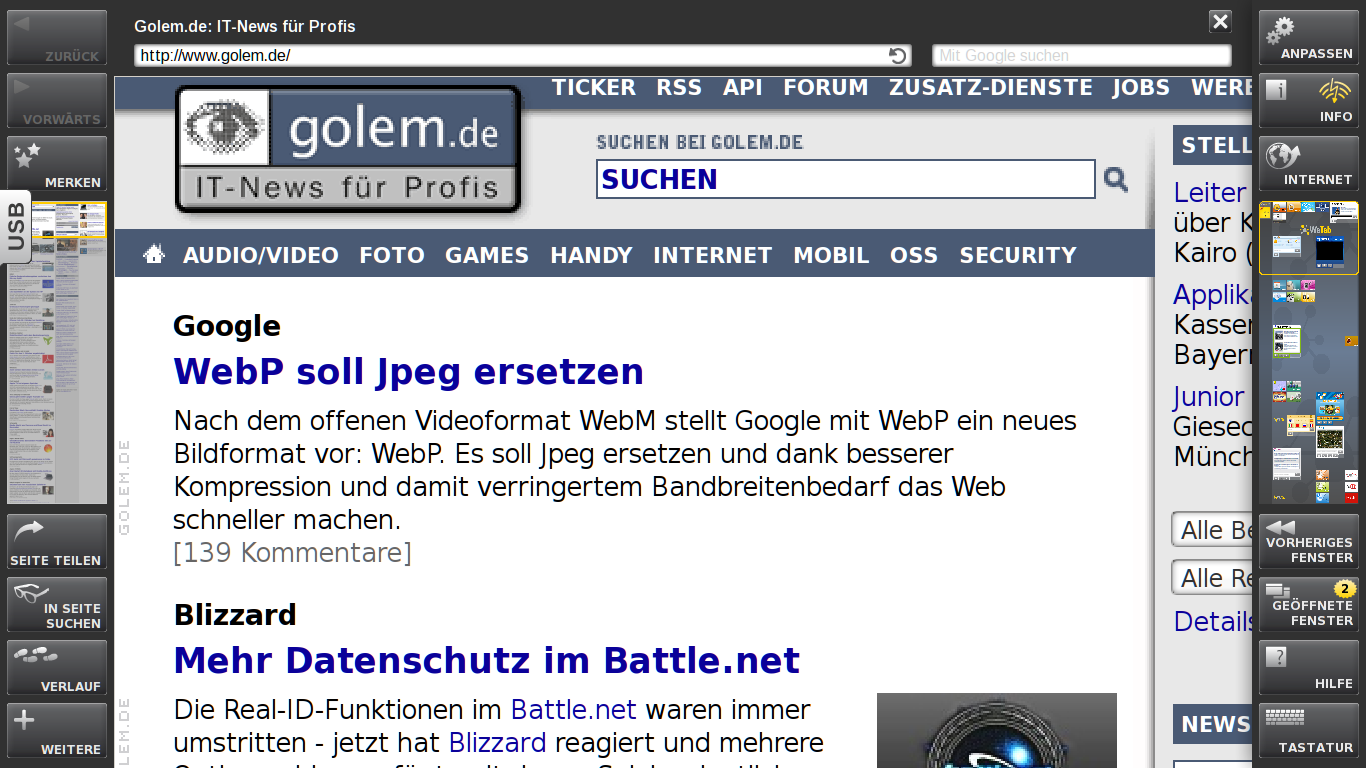The width and height of the screenshot is (1366, 768).
Task: Click the Vorwärts forward button
Action: [57, 101]
